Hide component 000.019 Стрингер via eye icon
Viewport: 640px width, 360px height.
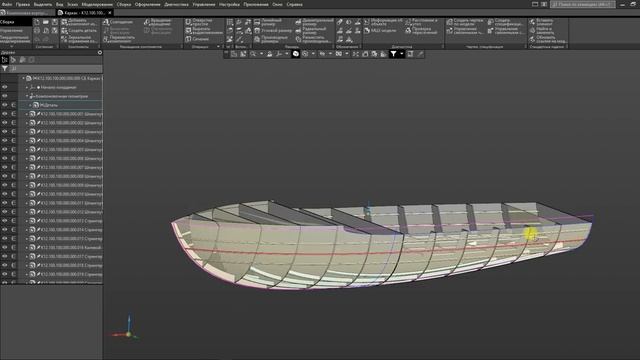click(4, 274)
